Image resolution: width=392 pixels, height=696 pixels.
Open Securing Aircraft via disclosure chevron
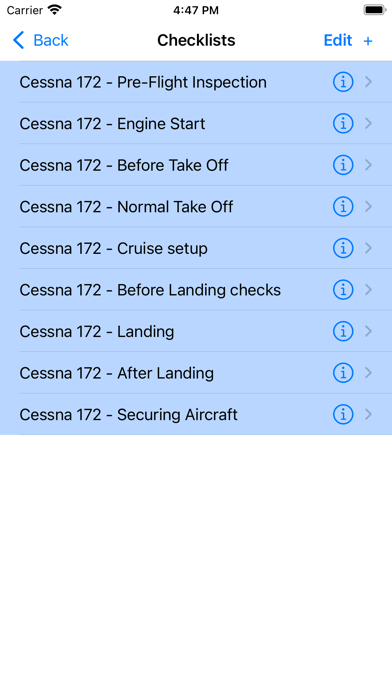click(x=368, y=415)
